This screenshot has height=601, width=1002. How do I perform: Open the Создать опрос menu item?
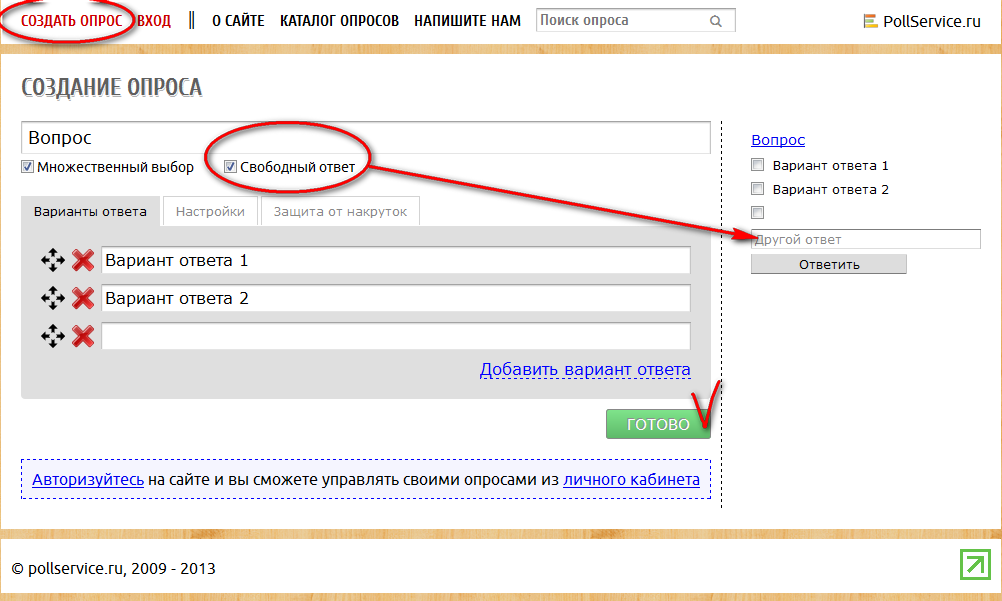pos(72,21)
